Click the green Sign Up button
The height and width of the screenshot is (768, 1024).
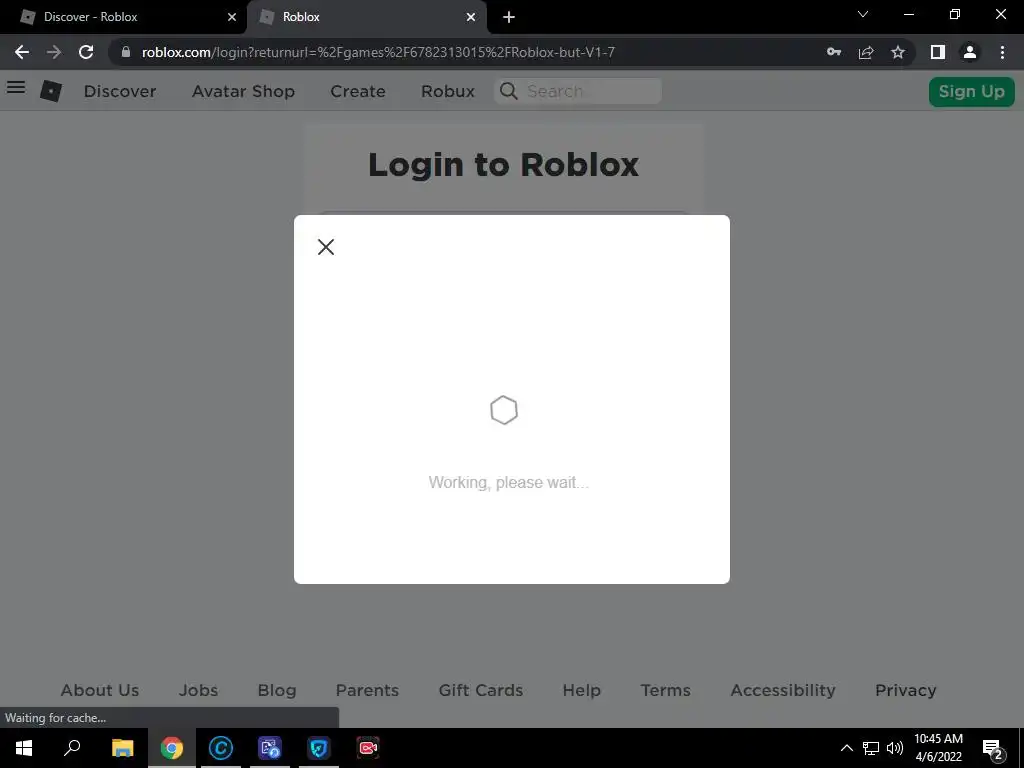[x=972, y=91]
